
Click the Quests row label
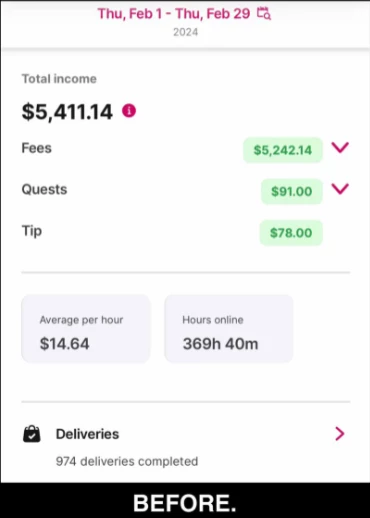click(x=44, y=189)
